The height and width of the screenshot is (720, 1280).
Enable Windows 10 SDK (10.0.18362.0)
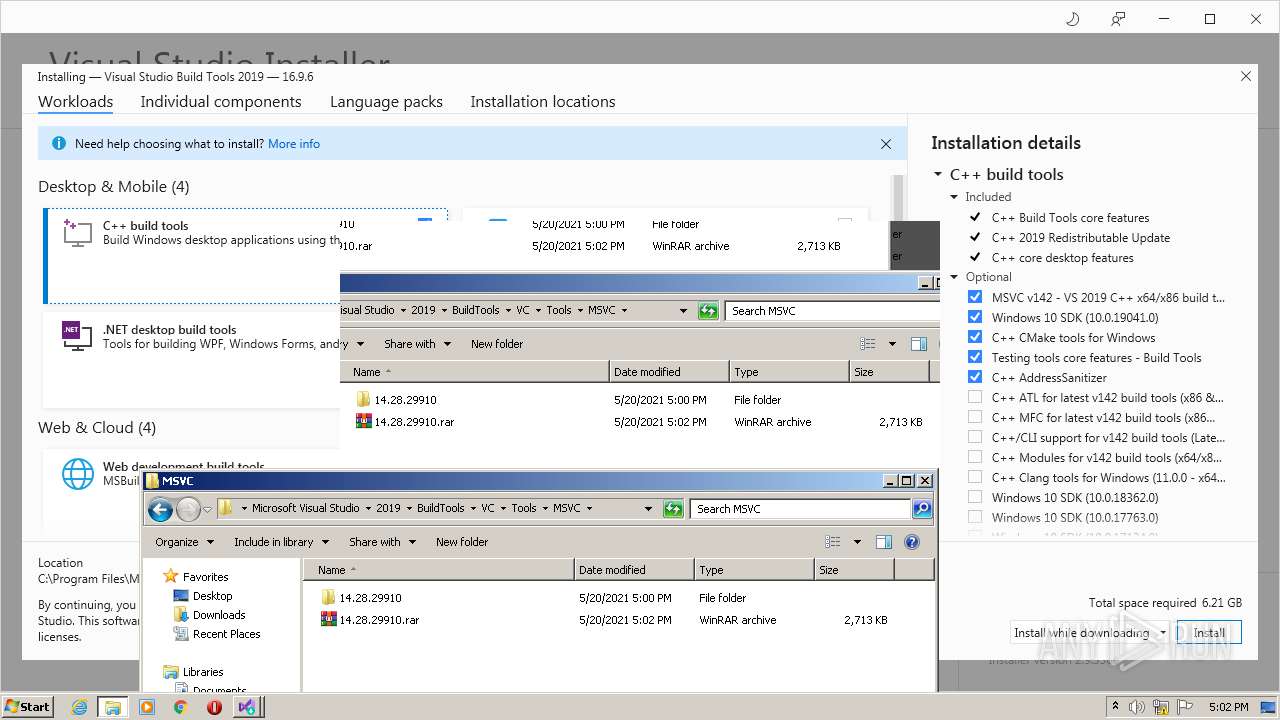tap(975, 497)
